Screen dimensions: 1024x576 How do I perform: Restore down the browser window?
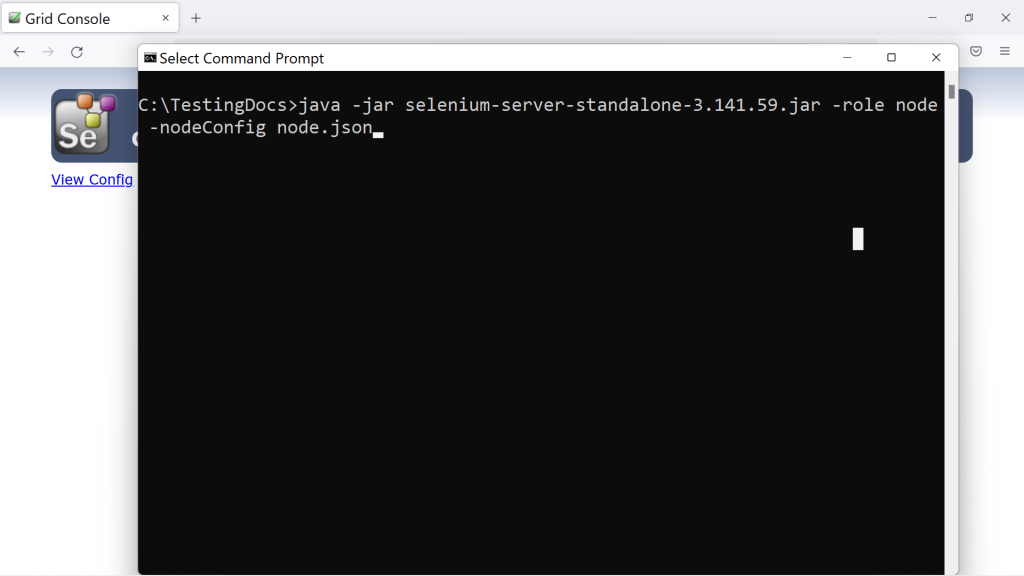click(x=969, y=18)
